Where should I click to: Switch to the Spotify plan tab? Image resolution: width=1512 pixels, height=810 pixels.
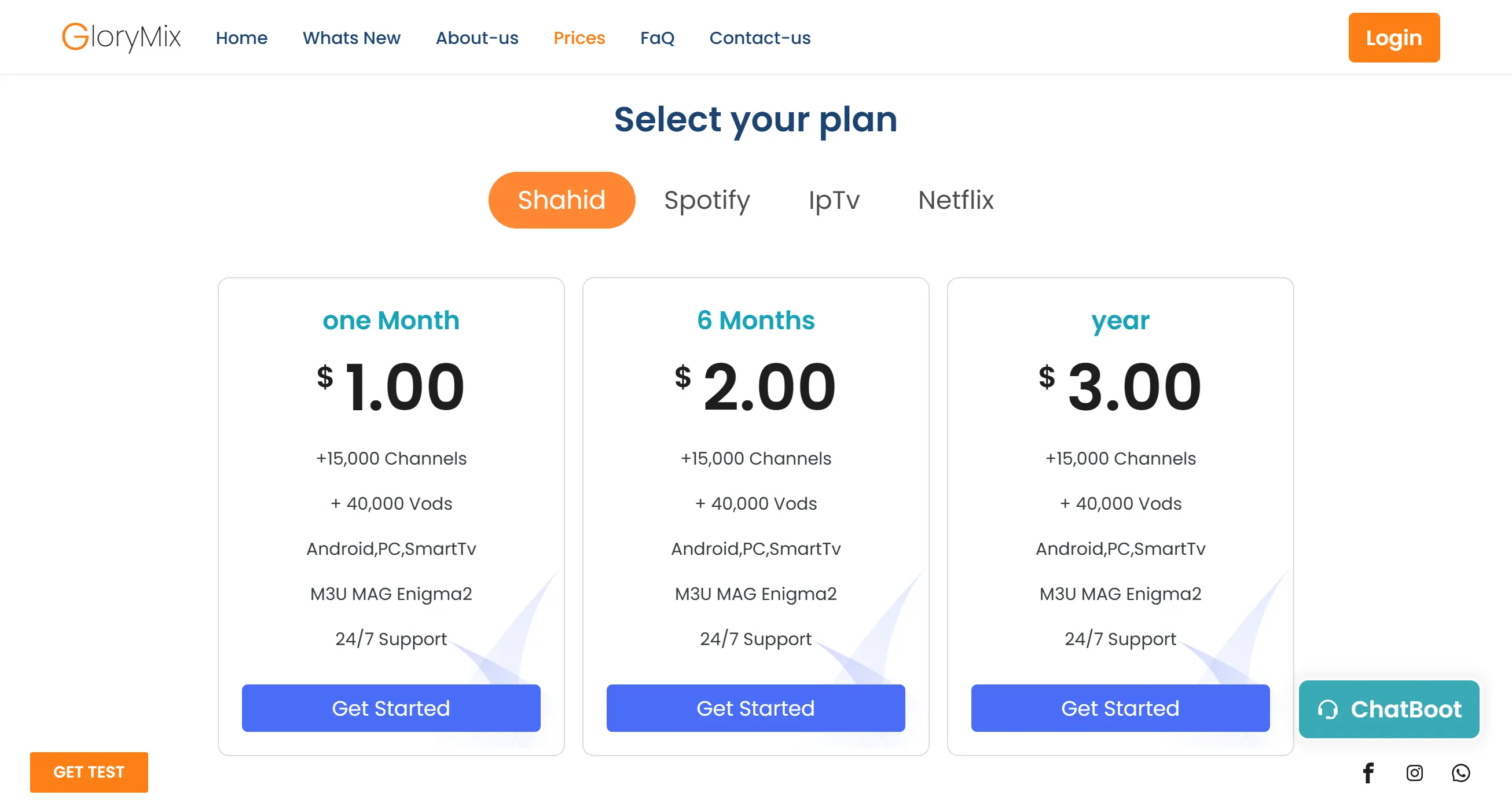click(707, 200)
